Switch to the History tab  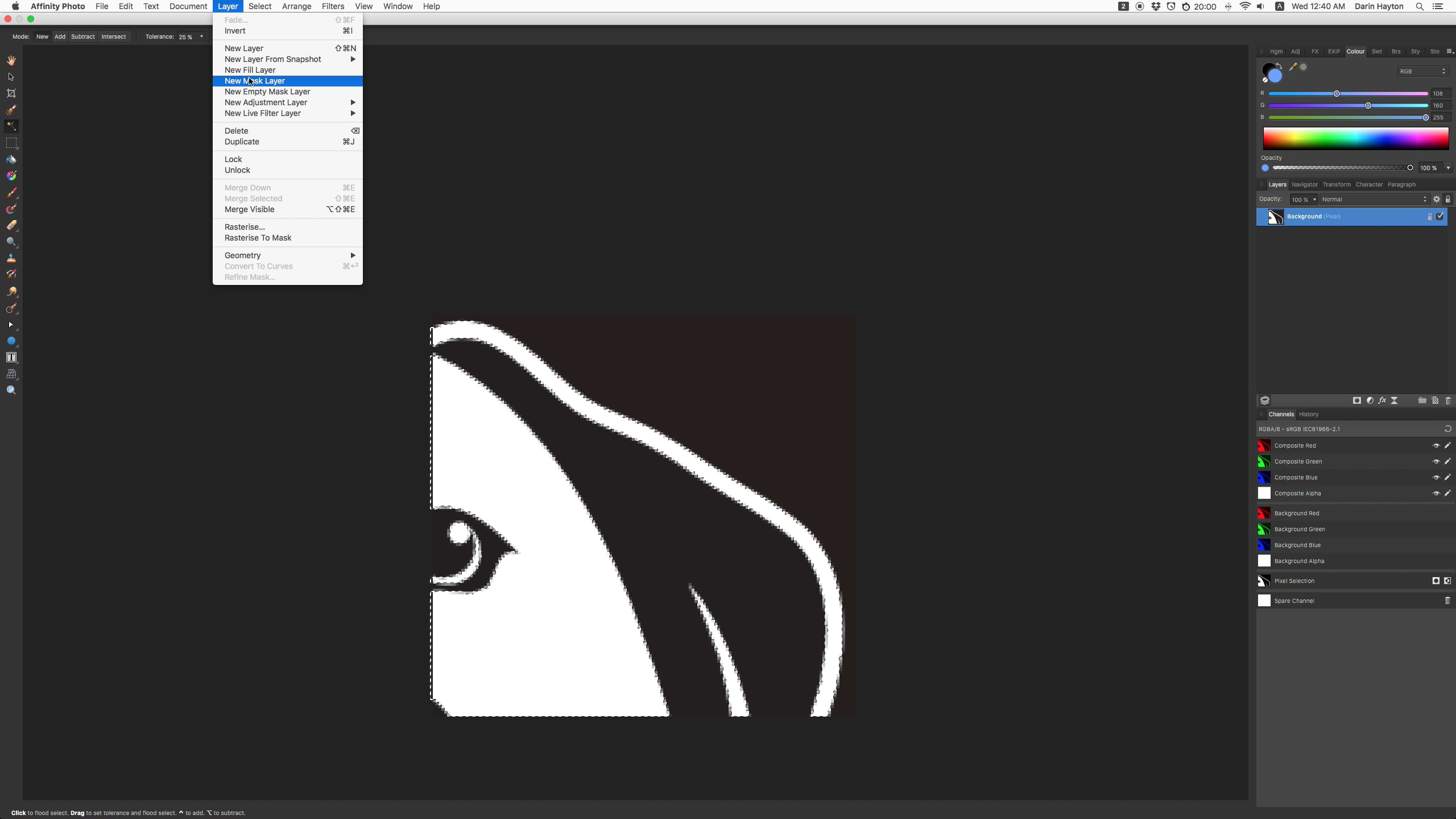1309,414
